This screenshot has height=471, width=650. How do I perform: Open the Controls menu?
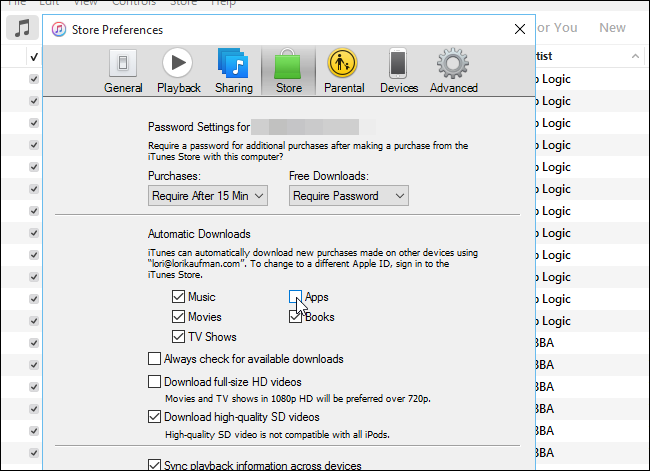pyautogui.click(x=131, y=3)
